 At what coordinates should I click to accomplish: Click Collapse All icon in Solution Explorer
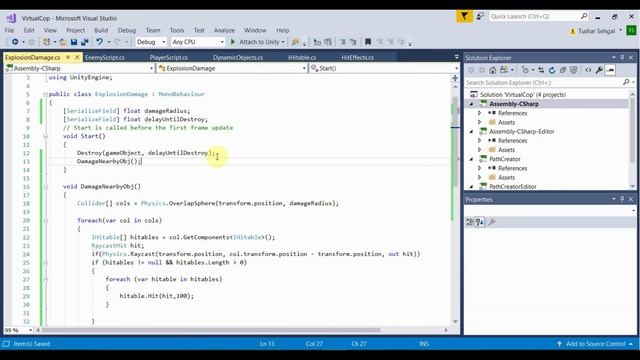click(563, 70)
